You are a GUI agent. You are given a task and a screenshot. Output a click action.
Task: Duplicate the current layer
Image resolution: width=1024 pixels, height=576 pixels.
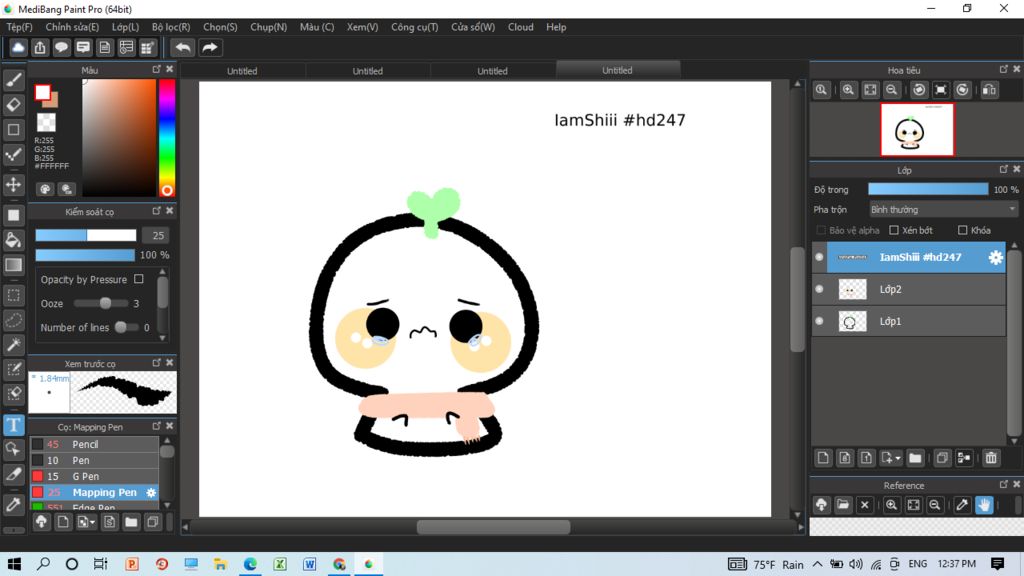tap(942, 458)
